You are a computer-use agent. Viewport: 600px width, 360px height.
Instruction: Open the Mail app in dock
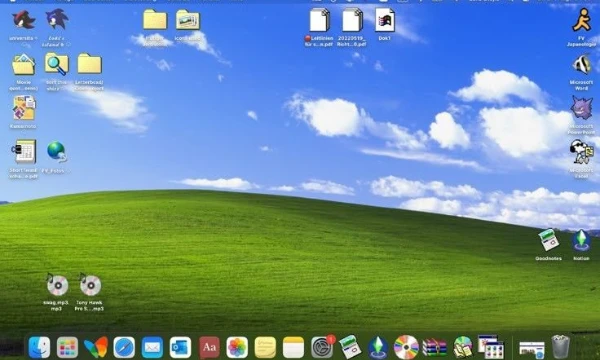(152, 347)
